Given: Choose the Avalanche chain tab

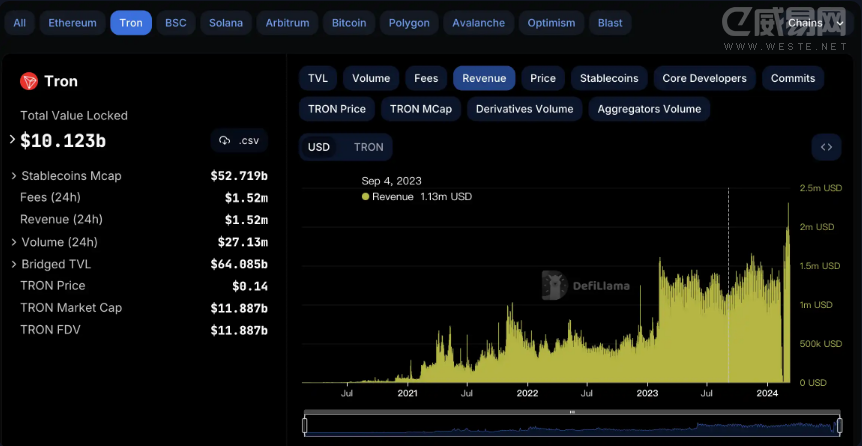Looking at the screenshot, I should pyautogui.click(x=478, y=23).
